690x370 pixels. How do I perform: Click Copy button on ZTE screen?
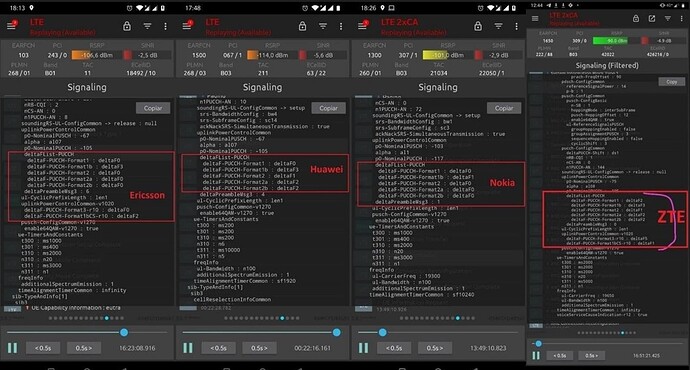click(x=672, y=82)
